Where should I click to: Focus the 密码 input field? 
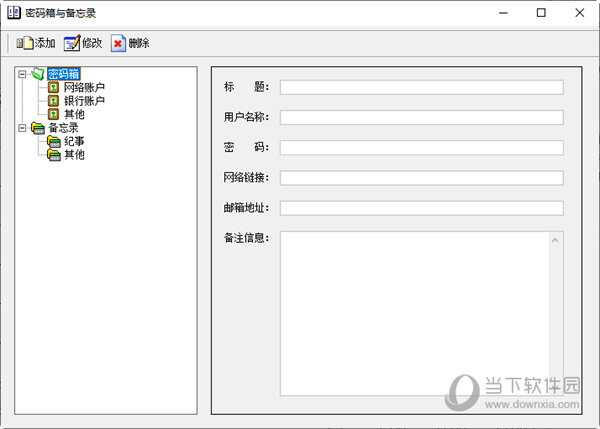tap(422, 148)
